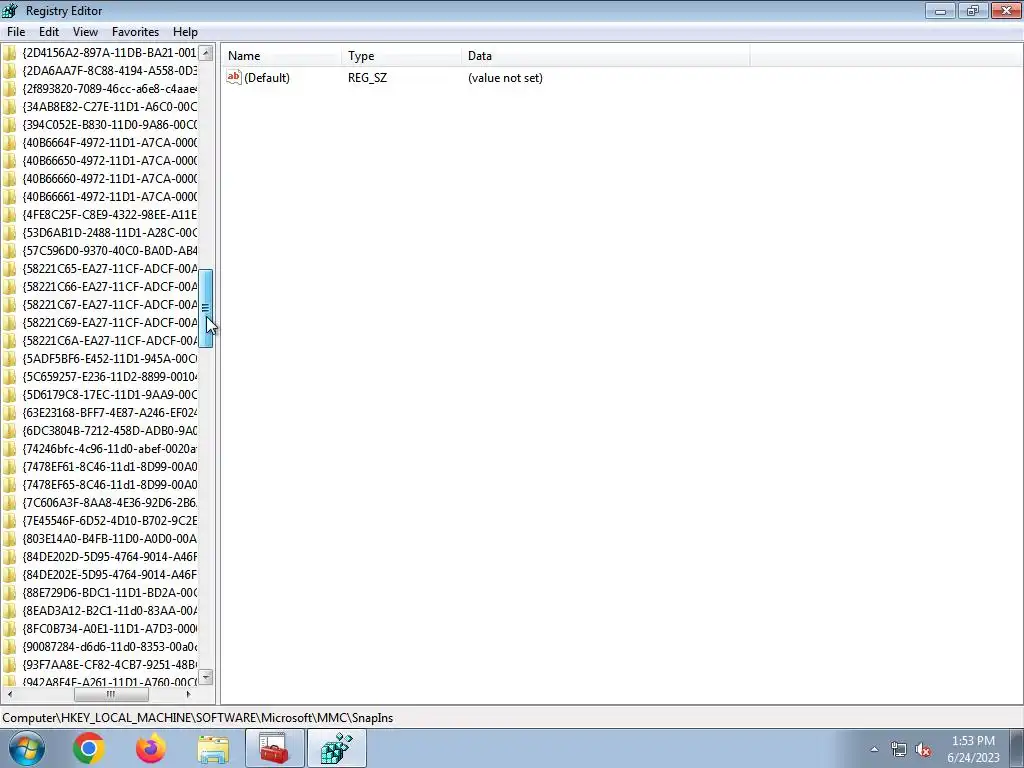
Task: Click folder icon of {40B66661-4972-11D1 key
Action: click(9, 197)
